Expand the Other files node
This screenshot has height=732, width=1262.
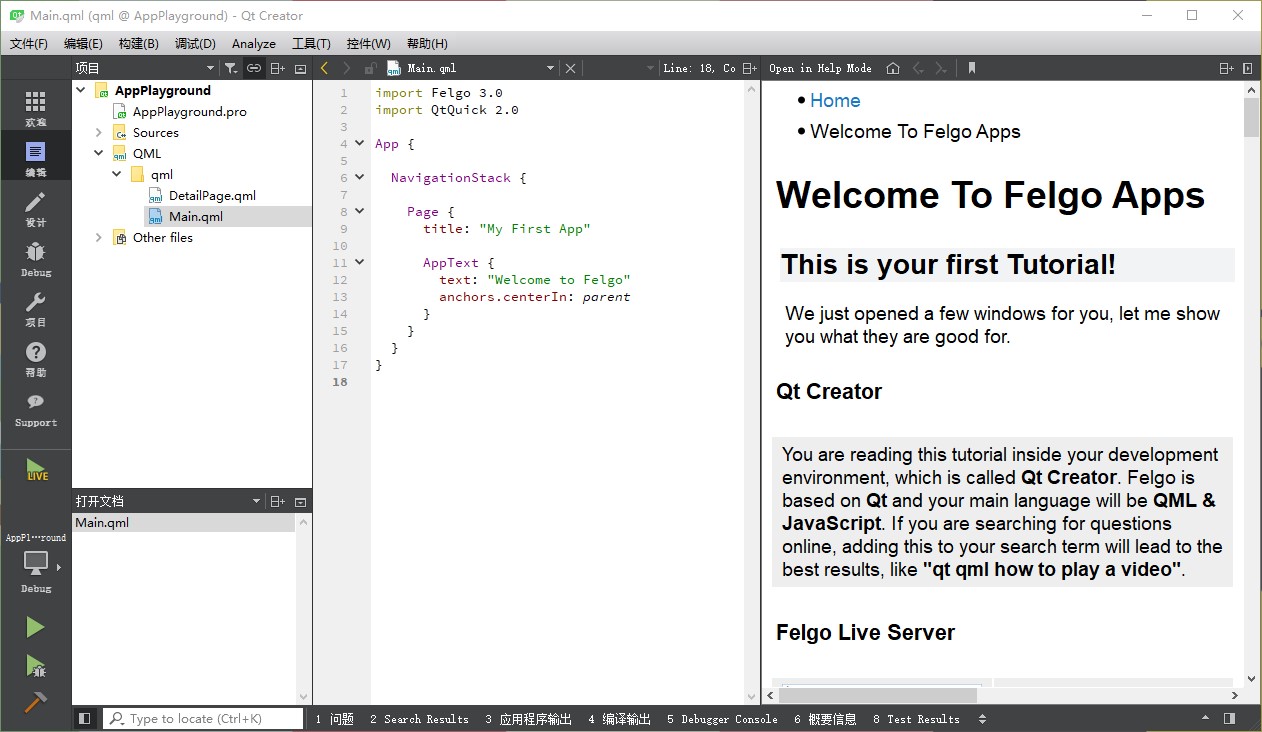pyautogui.click(x=99, y=237)
